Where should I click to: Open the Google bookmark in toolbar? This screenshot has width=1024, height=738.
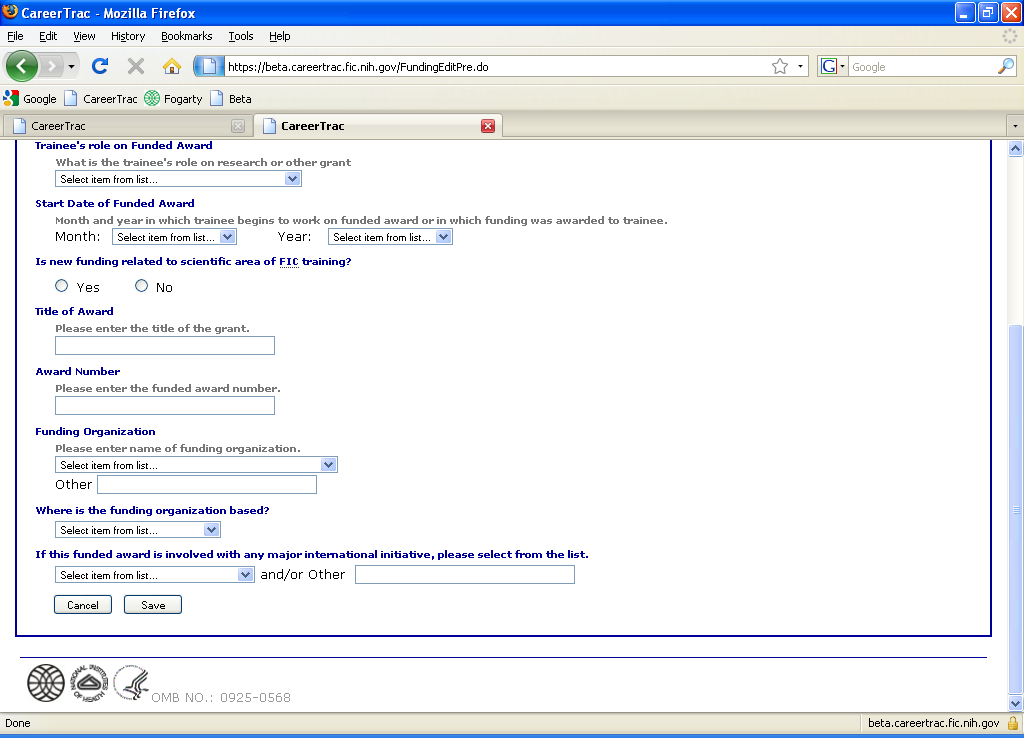[x=30, y=99]
